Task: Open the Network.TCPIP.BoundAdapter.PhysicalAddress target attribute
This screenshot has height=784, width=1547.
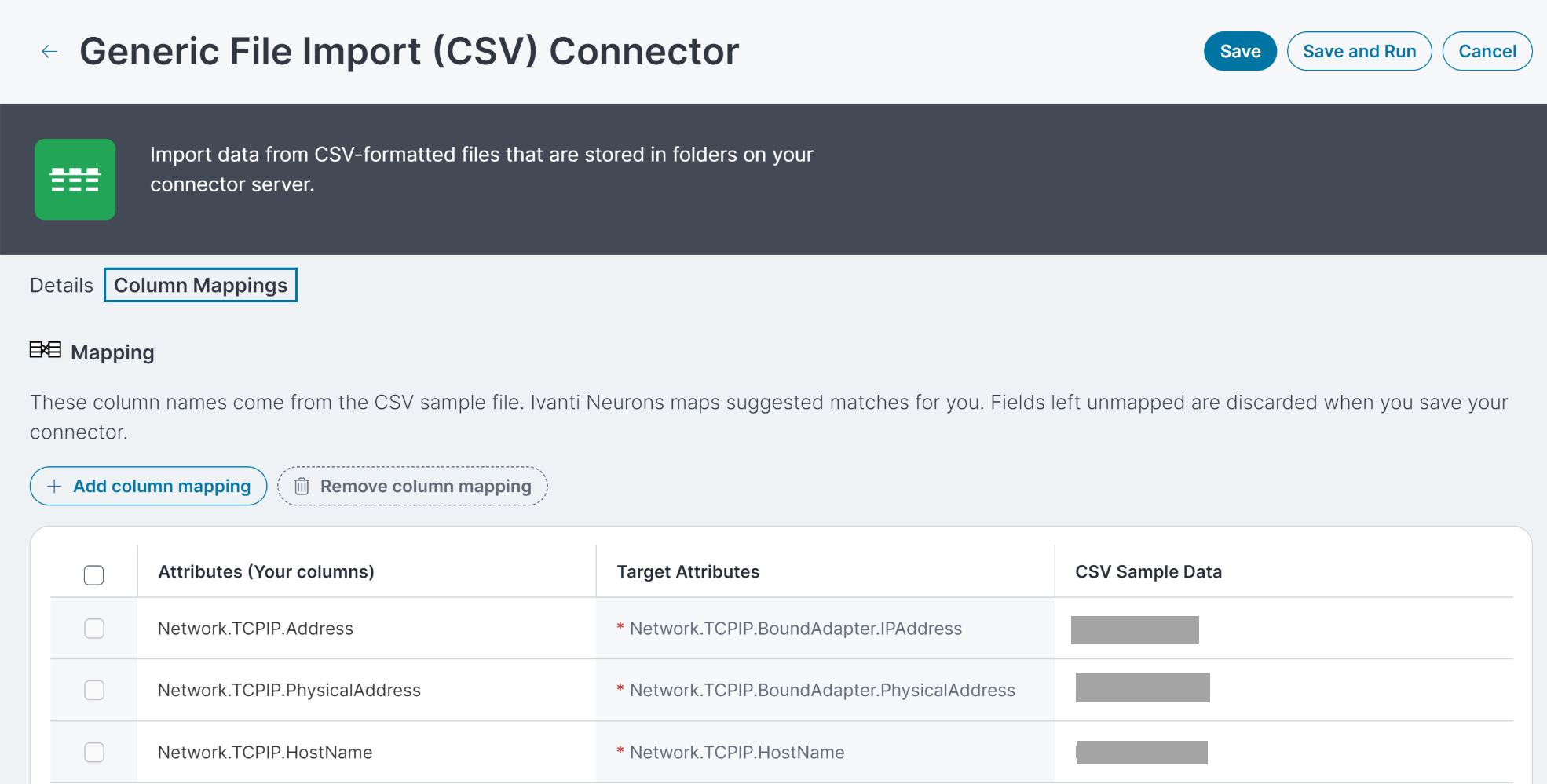Action: pos(822,691)
